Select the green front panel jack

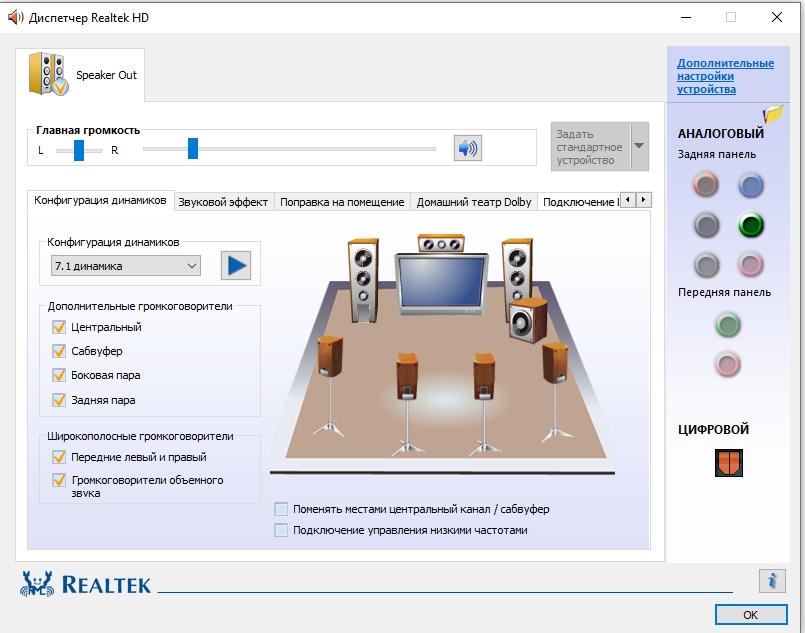(727, 324)
